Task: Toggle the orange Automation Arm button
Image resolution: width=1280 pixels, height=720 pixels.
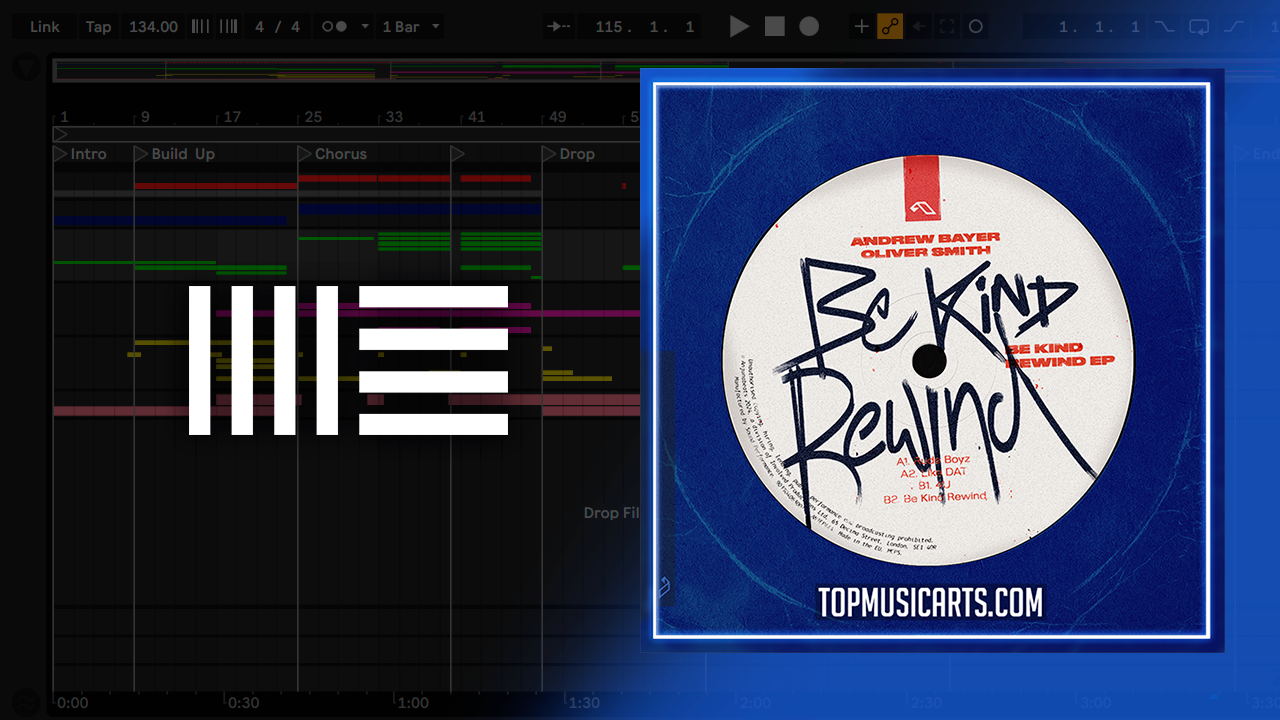Action: [890, 27]
